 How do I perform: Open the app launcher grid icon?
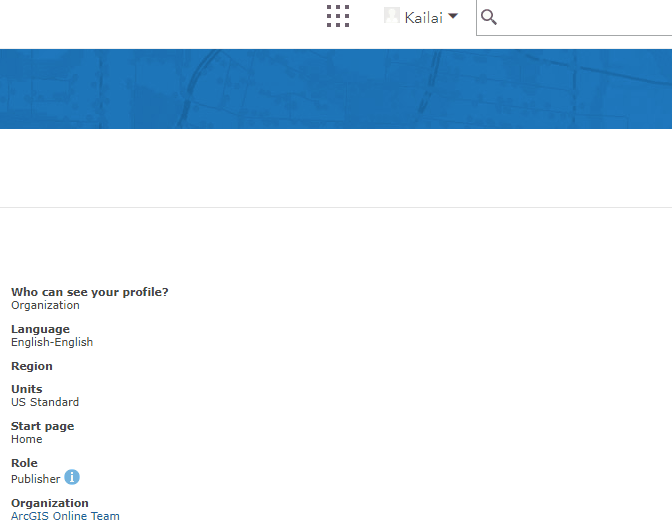pyautogui.click(x=338, y=16)
